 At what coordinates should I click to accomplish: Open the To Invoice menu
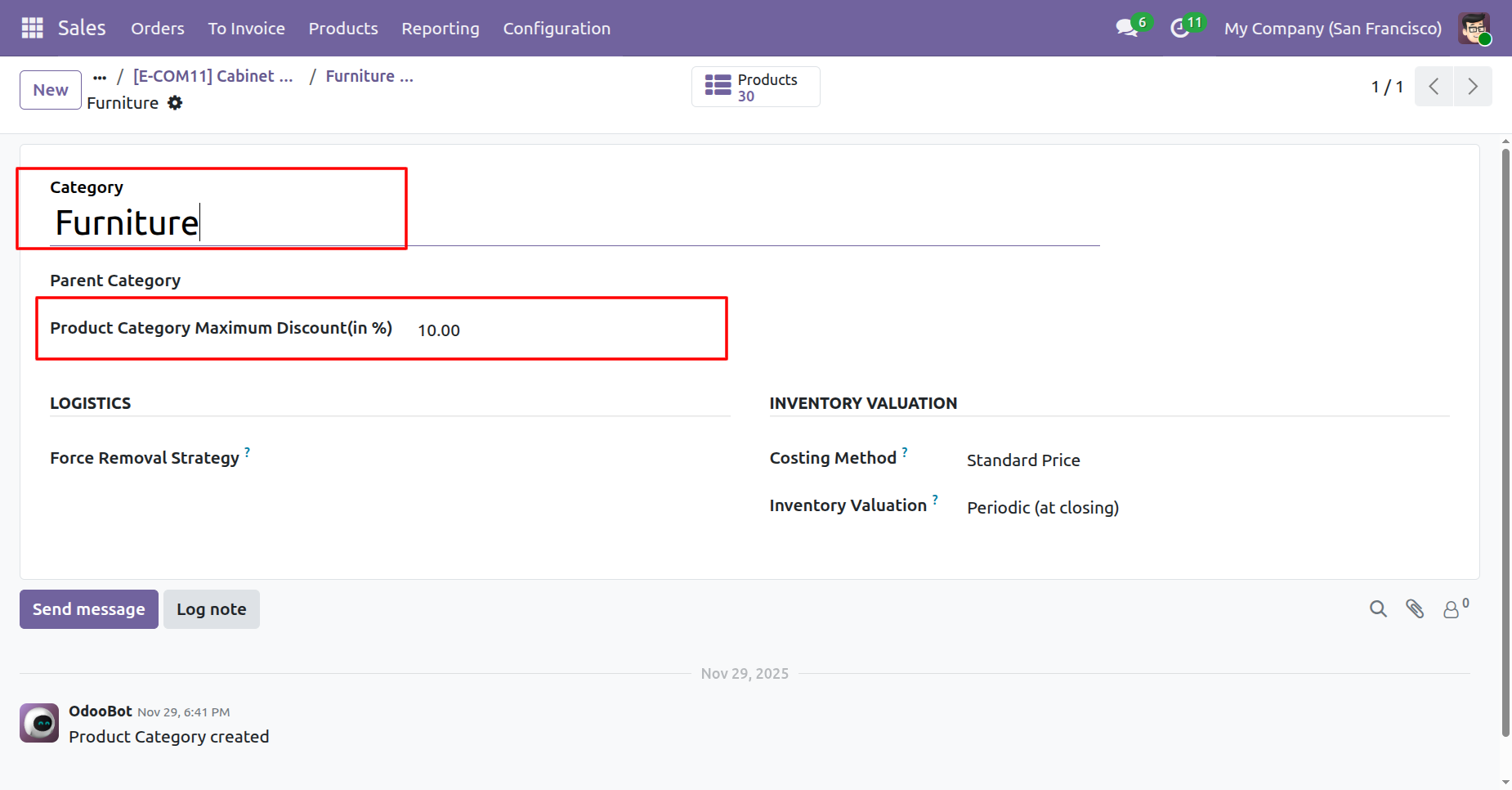click(x=247, y=29)
